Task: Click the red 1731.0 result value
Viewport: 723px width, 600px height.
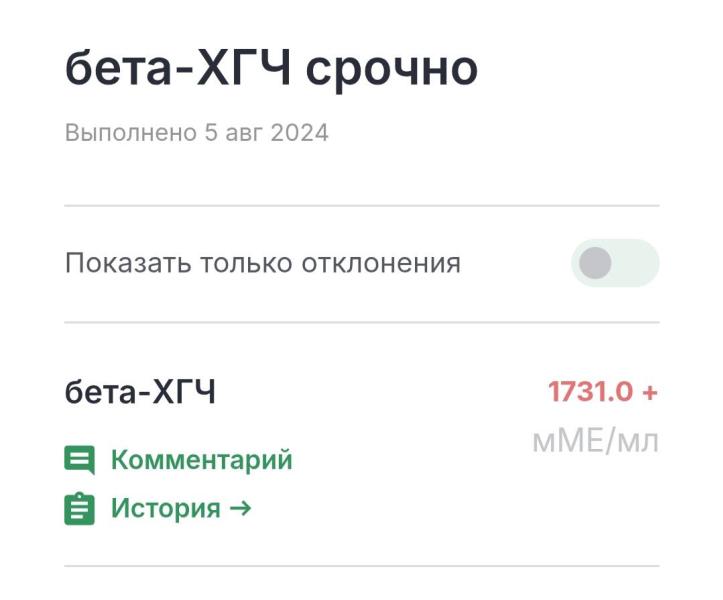Action: click(x=590, y=392)
